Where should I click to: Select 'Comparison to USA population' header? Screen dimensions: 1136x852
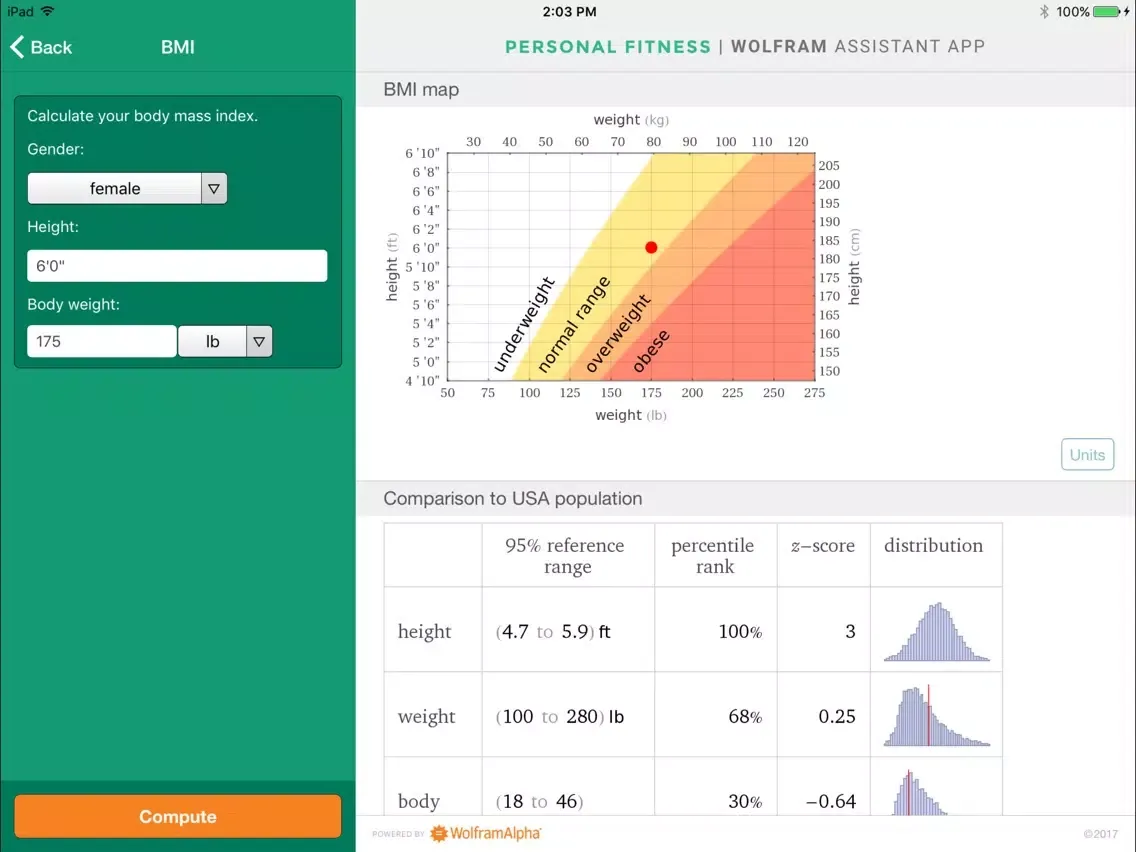(x=512, y=498)
